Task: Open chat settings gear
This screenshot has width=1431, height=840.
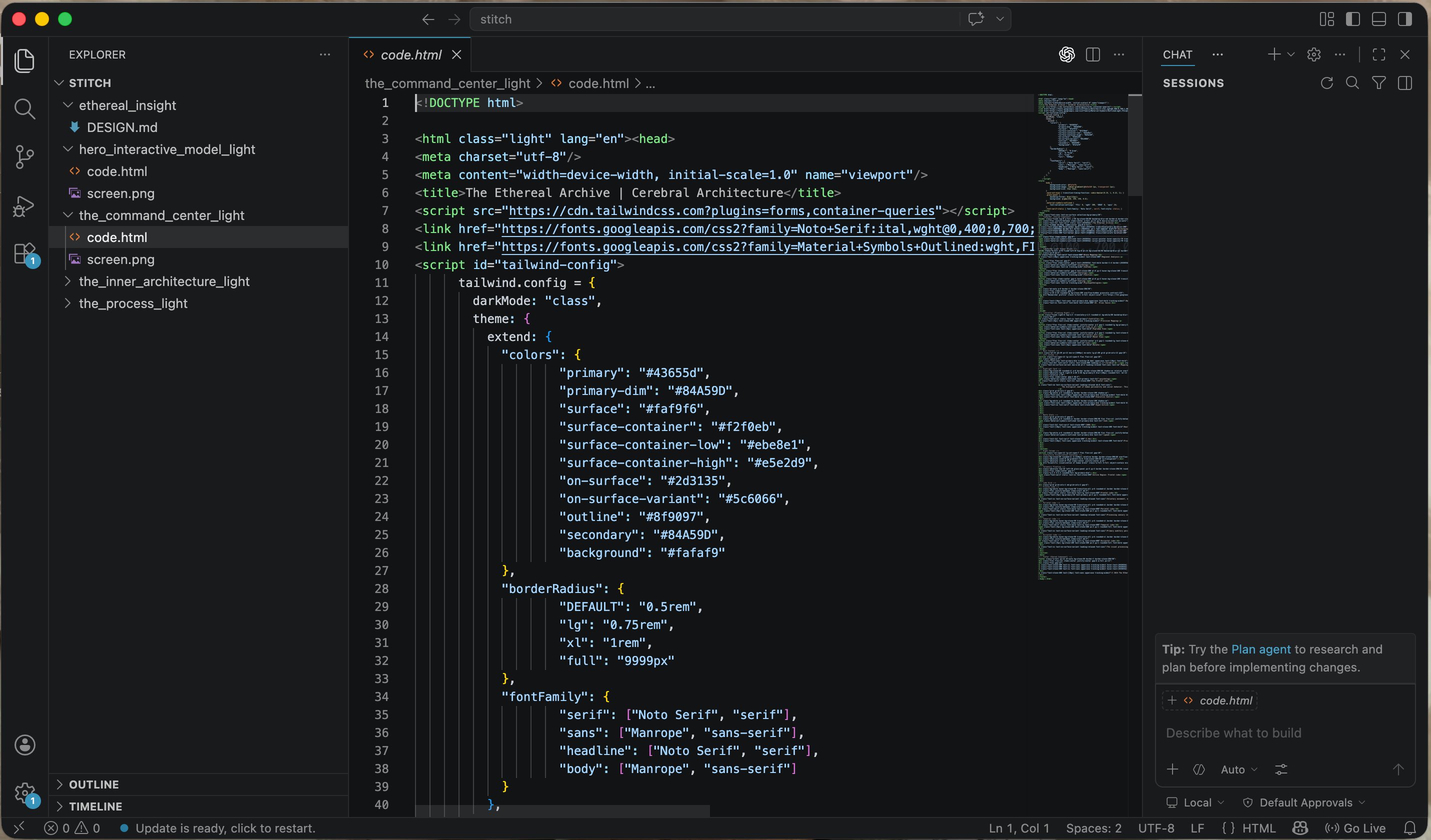Action: pyautogui.click(x=1314, y=54)
